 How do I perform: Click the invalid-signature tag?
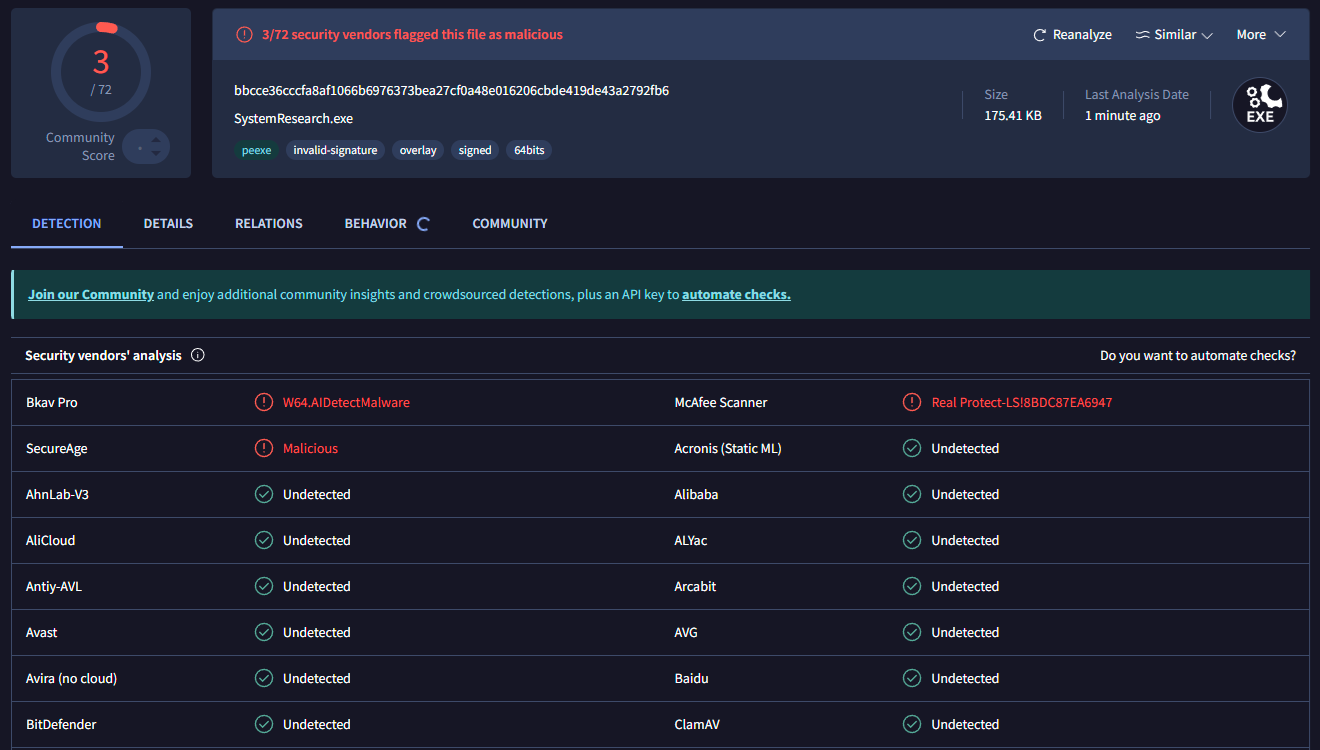point(335,150)
